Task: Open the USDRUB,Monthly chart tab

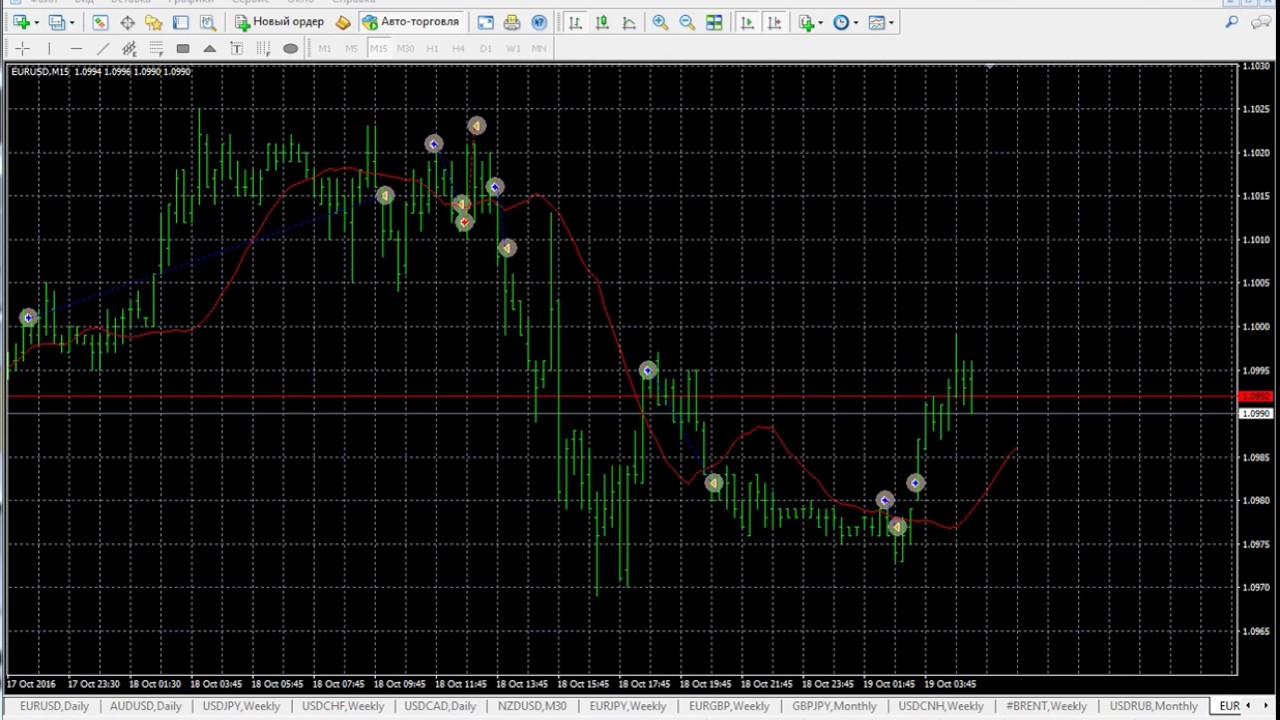Action: click(1153, 706)
